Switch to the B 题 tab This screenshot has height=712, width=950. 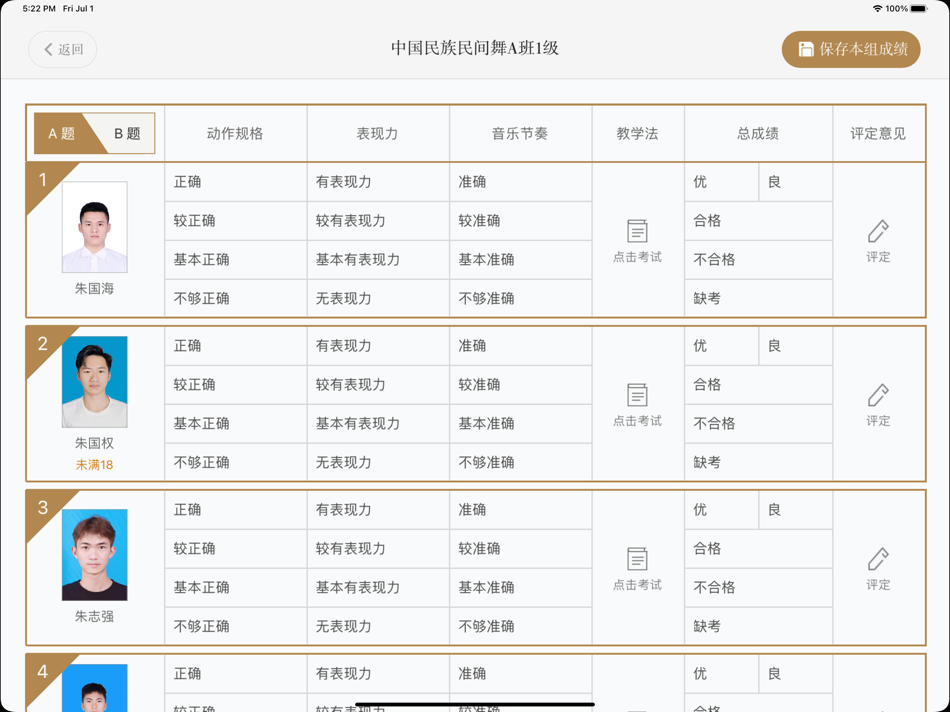[x=127, y=133]
